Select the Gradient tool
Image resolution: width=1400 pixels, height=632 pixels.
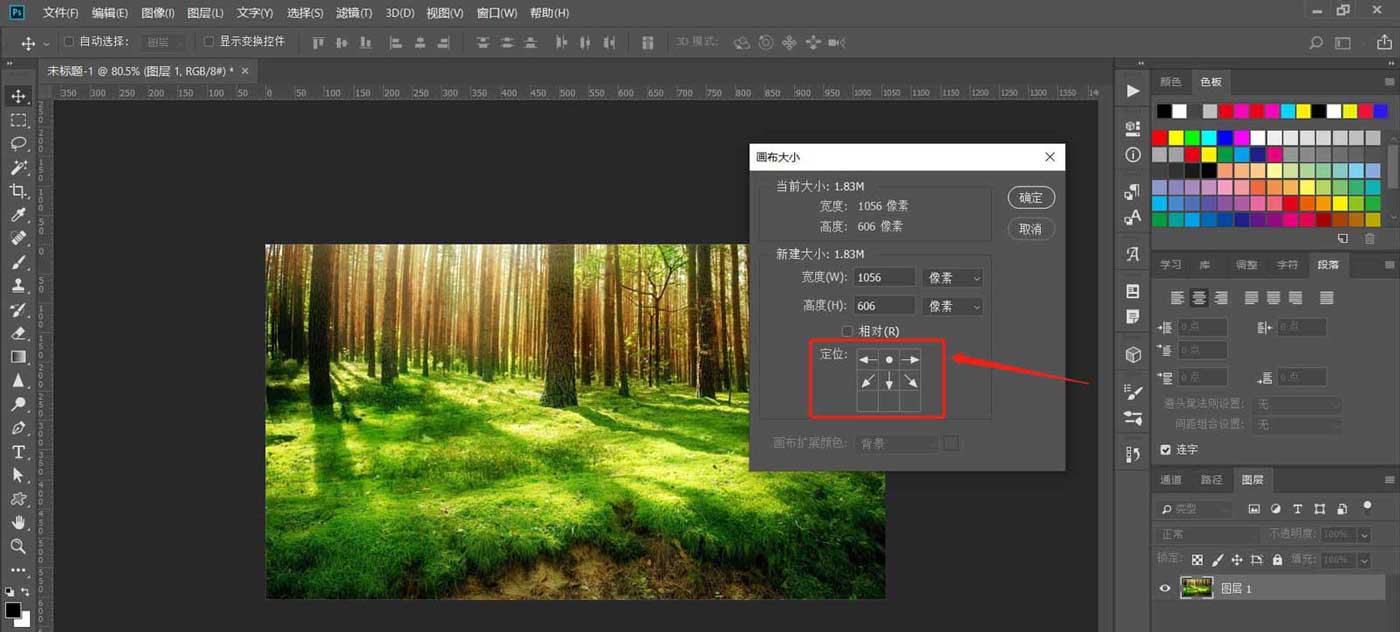[18, 356]
